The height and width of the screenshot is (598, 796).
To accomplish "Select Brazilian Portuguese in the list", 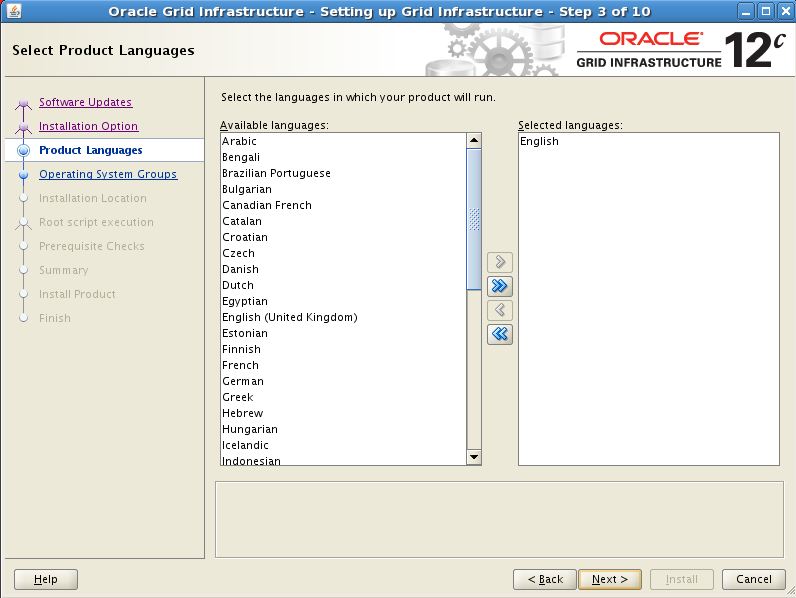I will 343,173.
